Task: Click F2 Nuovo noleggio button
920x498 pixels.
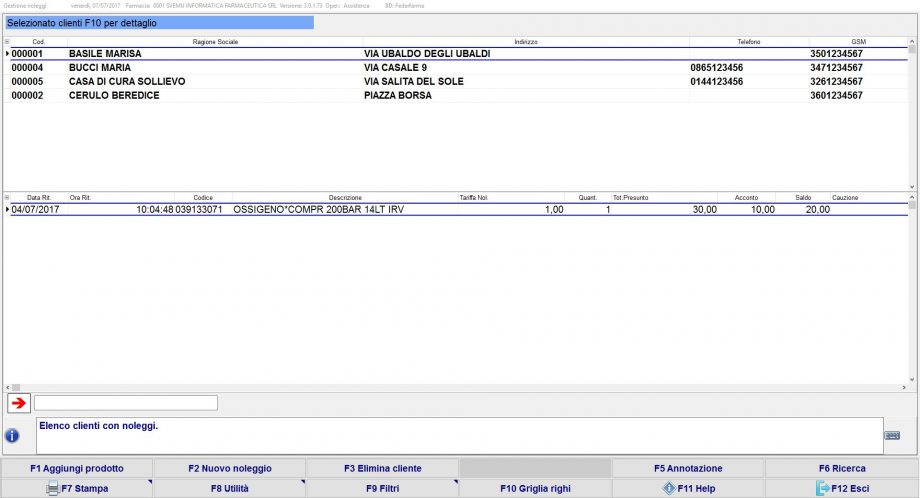Action: (230, 468)
